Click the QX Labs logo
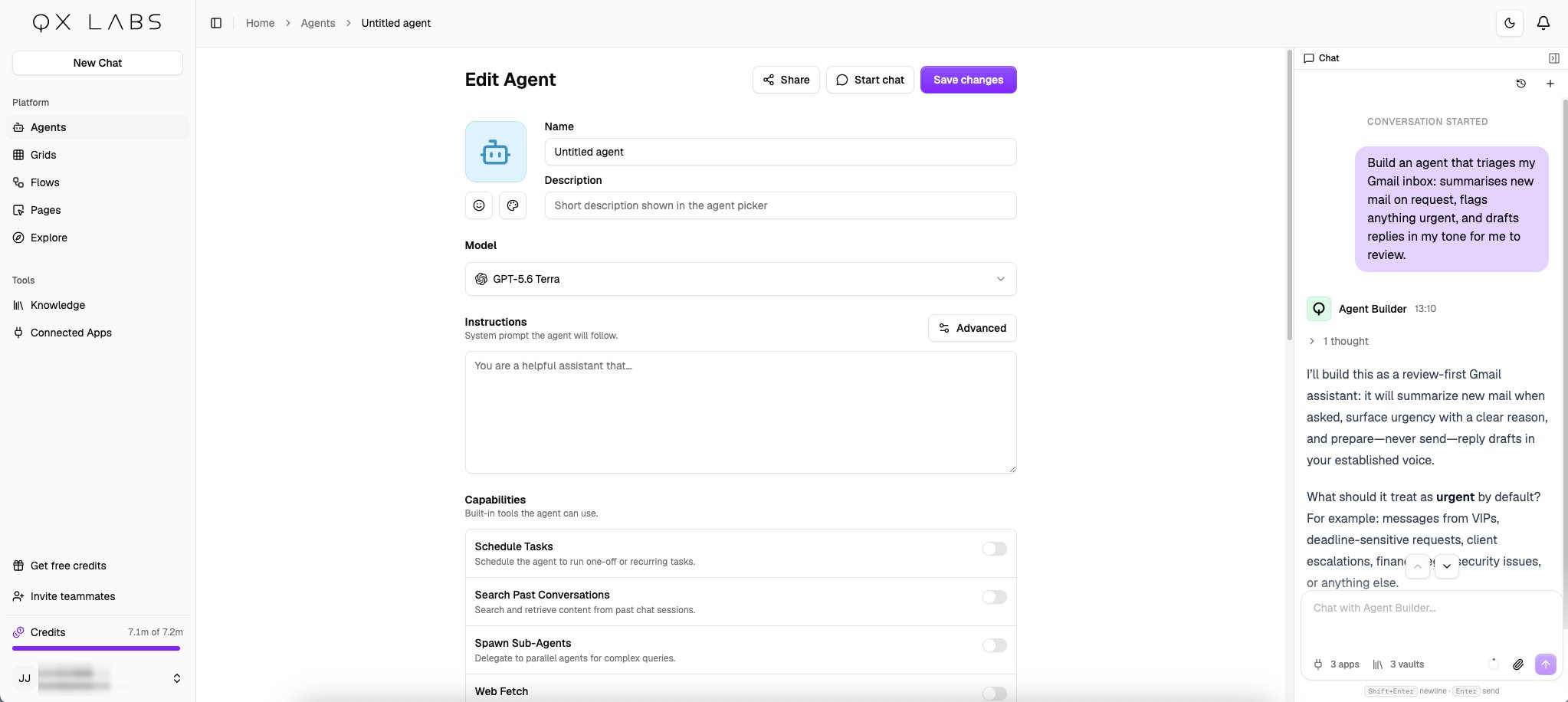 pyautogui.click(x=97, y=22)
